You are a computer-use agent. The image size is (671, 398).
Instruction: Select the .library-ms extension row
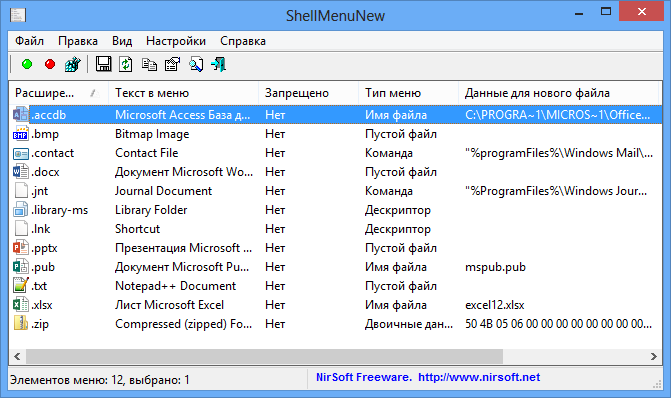pos(336,210)
